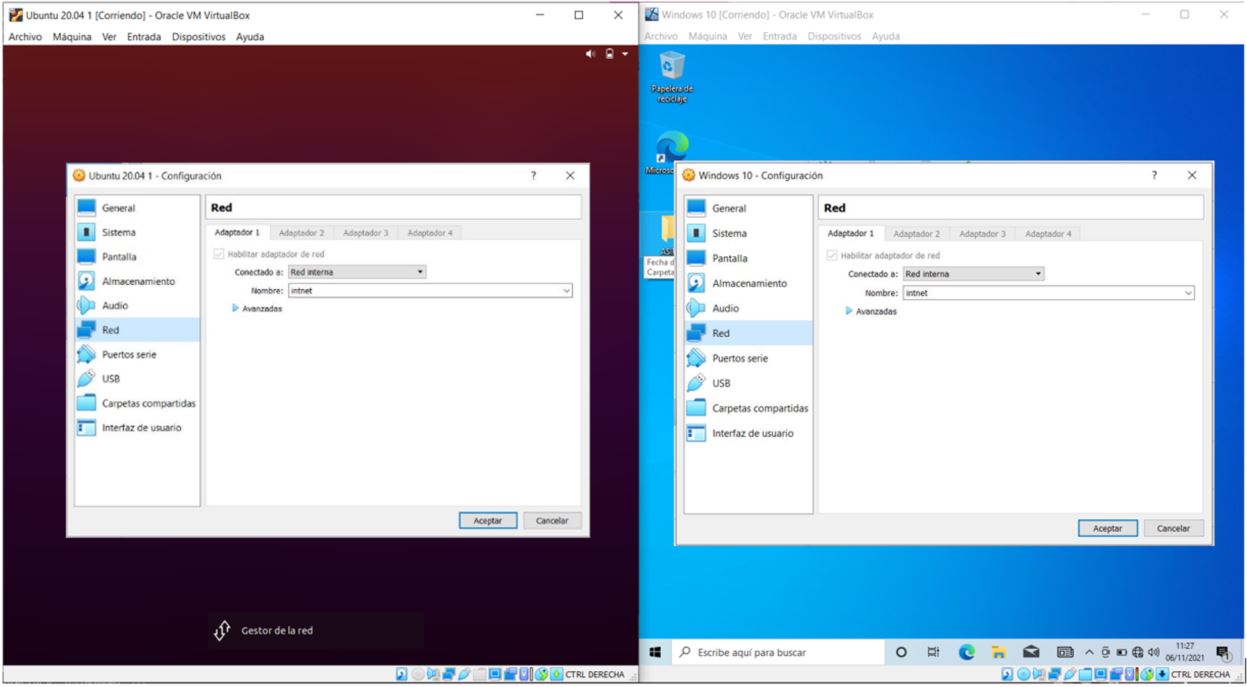Open USB section in Ubuntu Configuración
This screenshot has width=1247, height=687.
(x=137, y=379)
